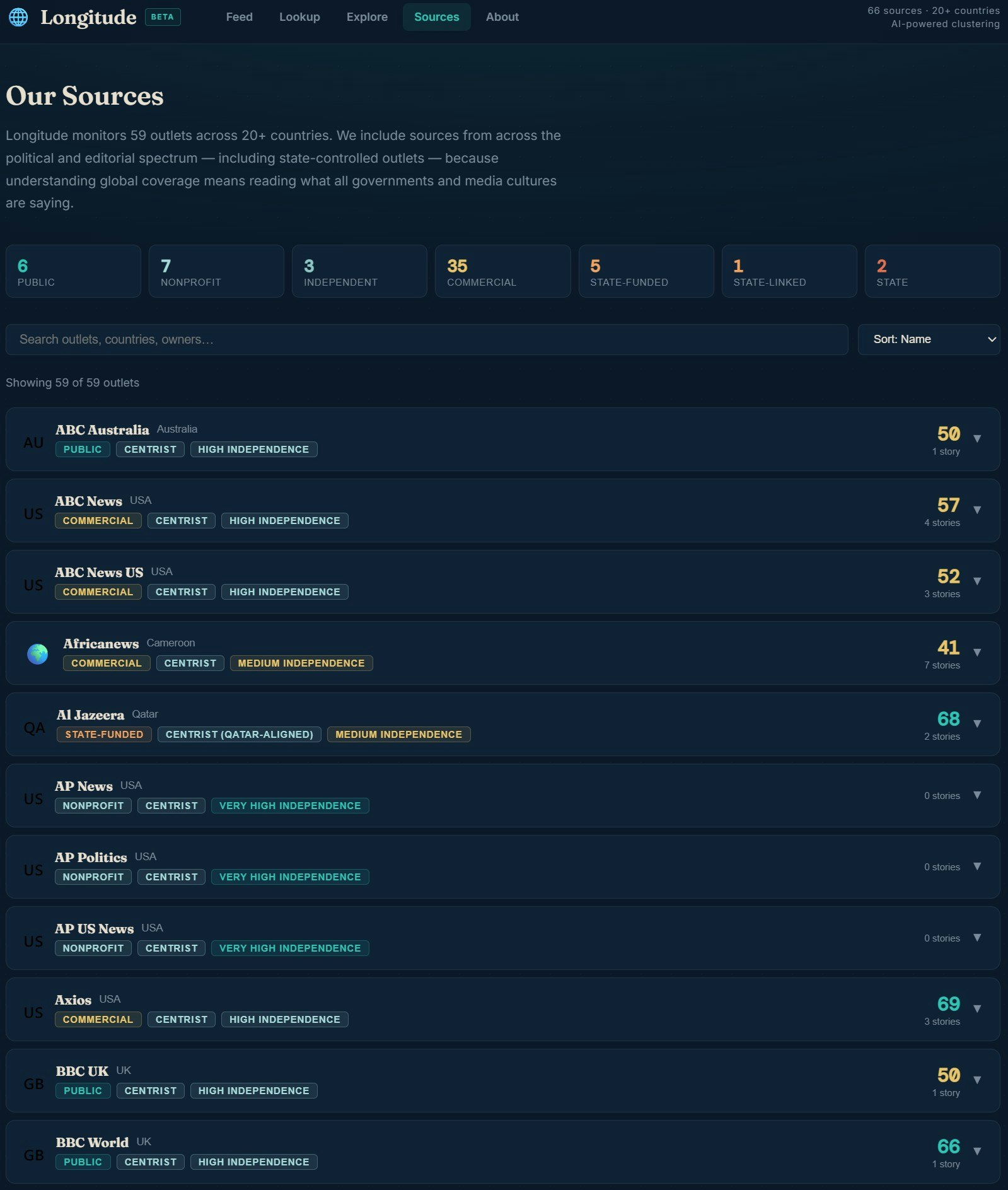Click the Our Sources heading

click(x=84, y=96)
